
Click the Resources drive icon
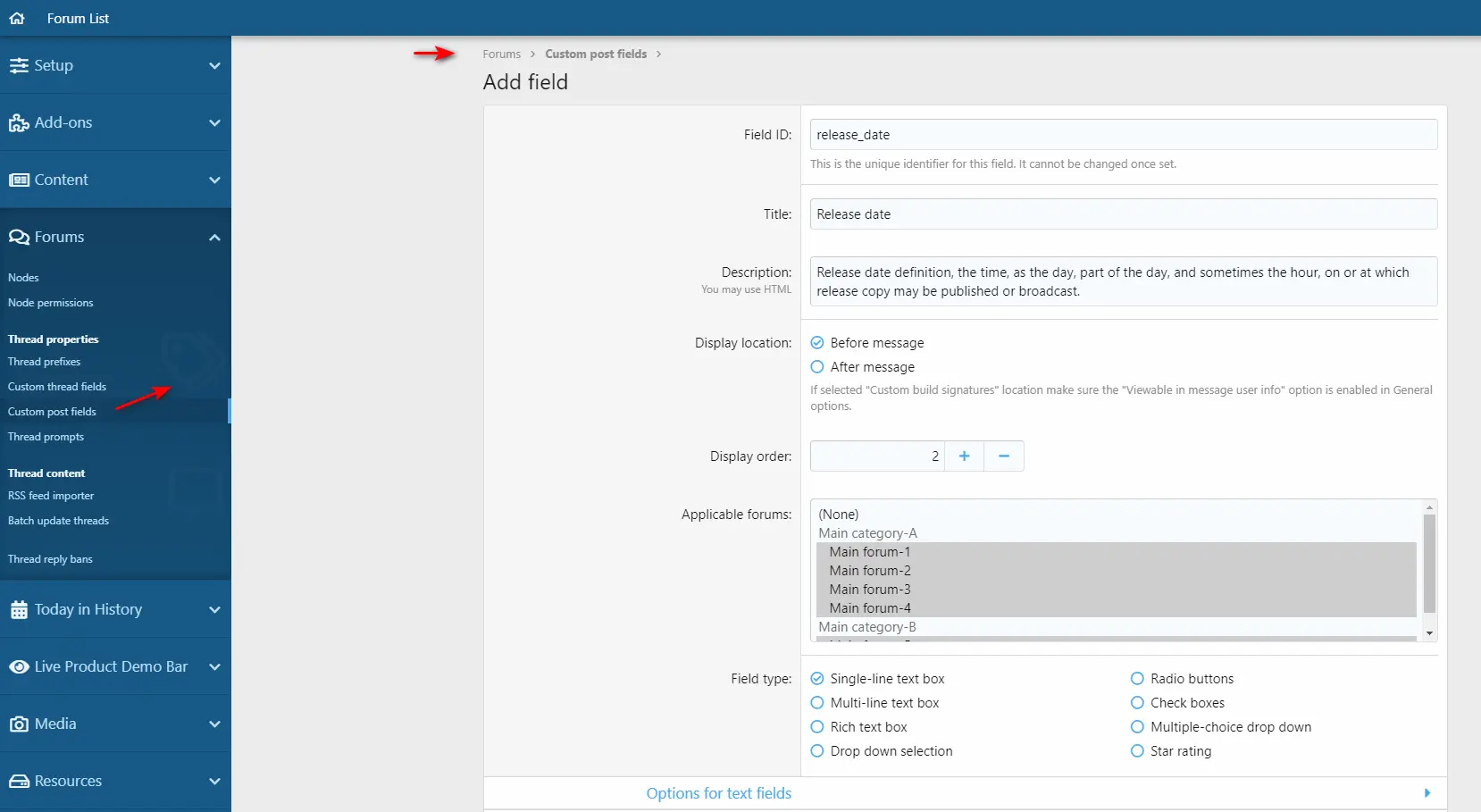click(19, 781)
